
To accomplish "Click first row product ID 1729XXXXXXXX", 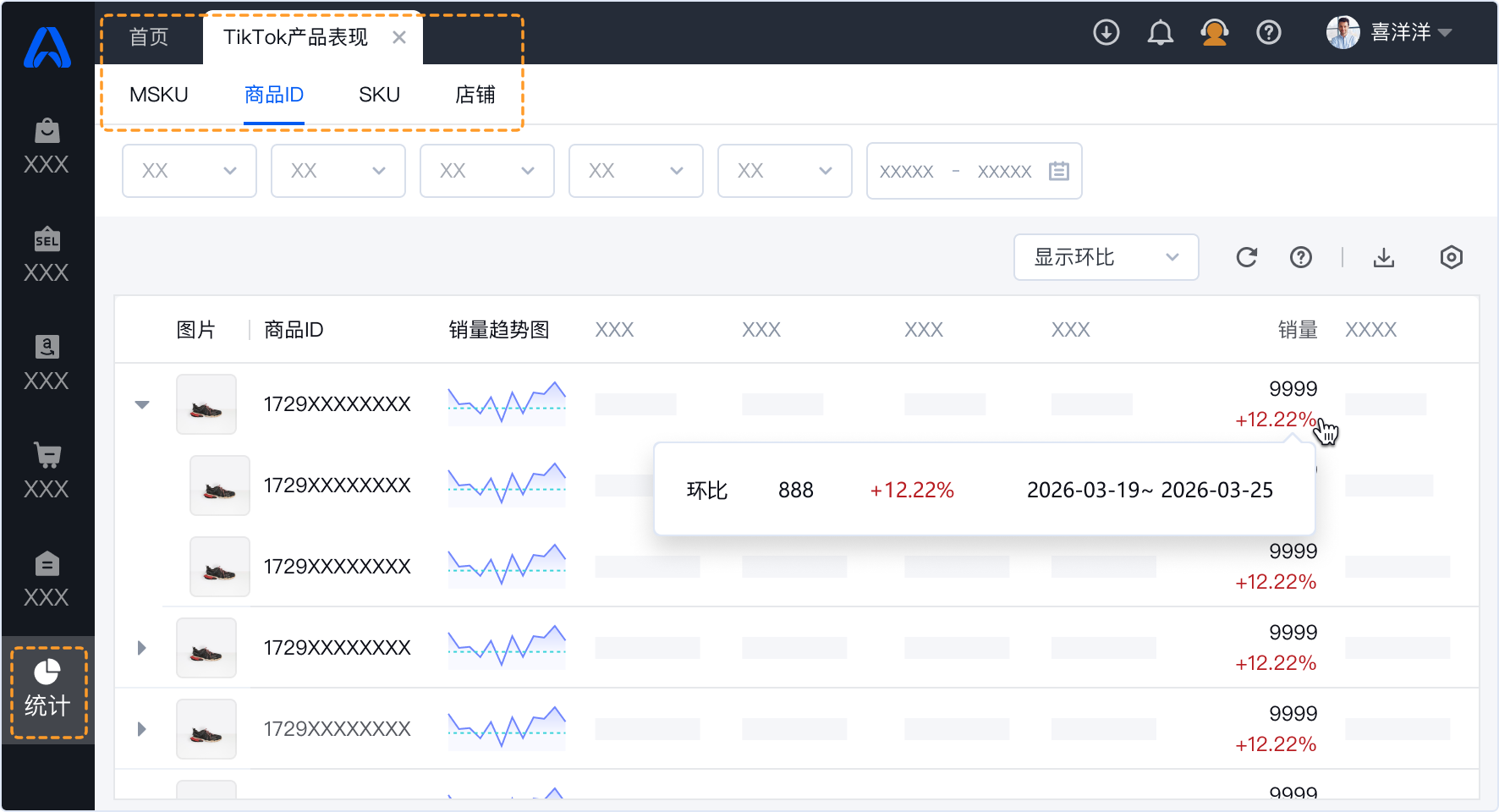I will pyautogui.click(x=337, y=404).
